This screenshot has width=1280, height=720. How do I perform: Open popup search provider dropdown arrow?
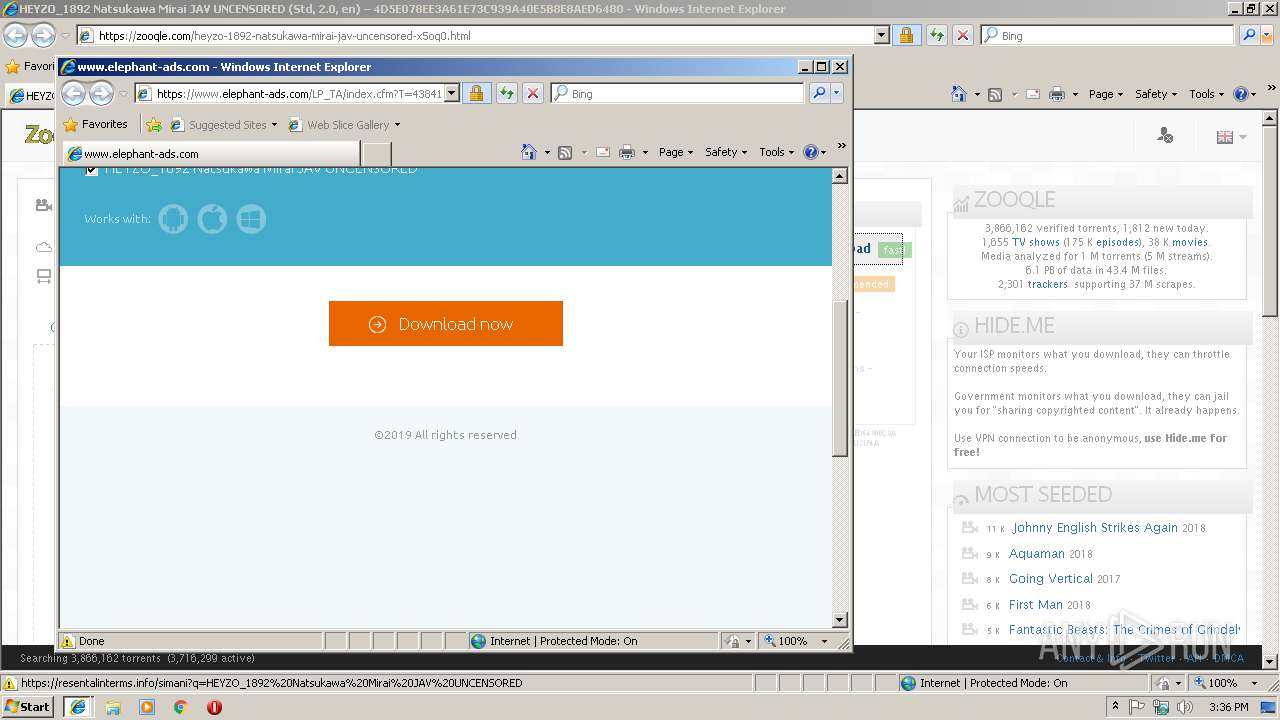point(837,93)
